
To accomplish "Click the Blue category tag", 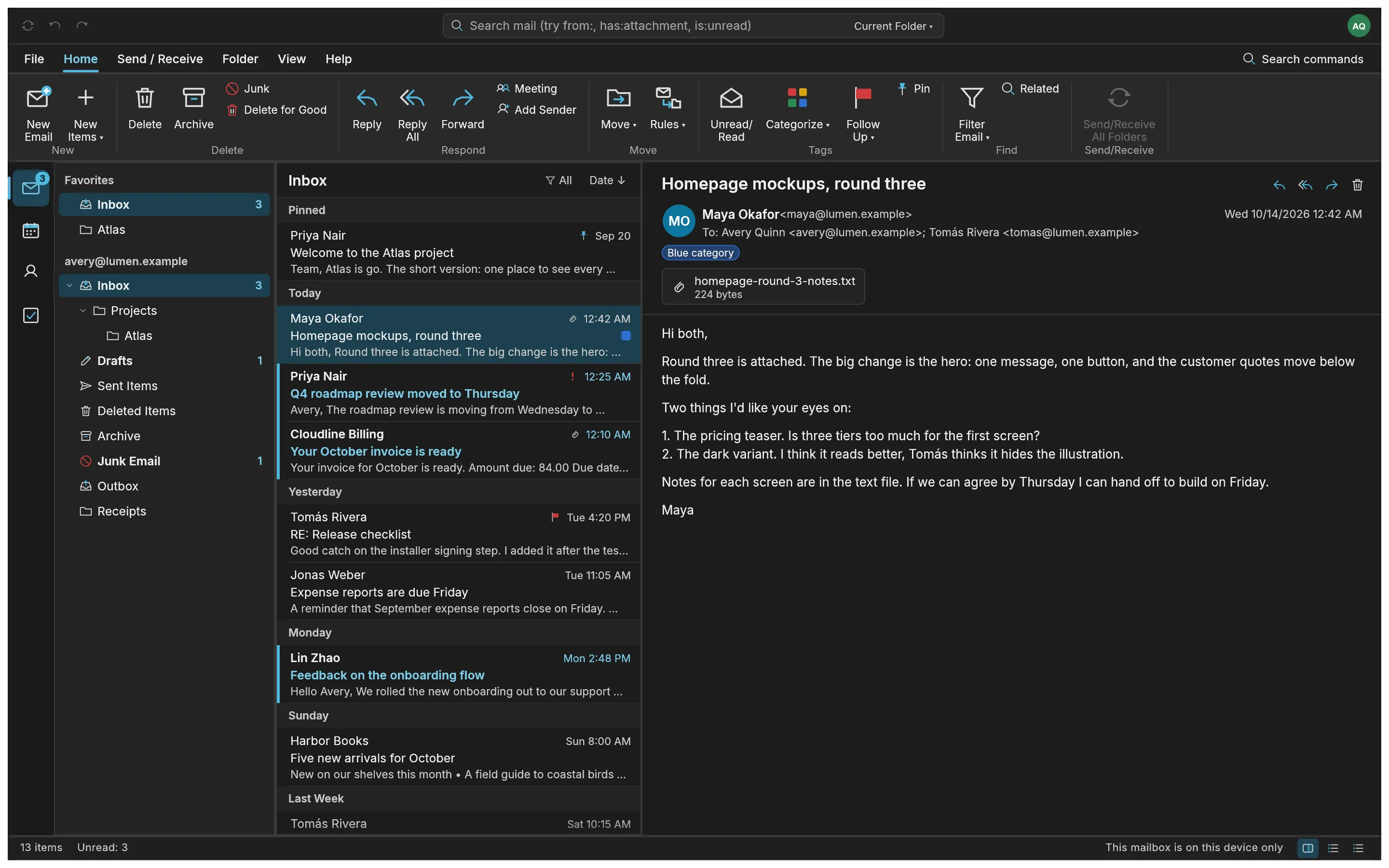I will click(700, 253).
